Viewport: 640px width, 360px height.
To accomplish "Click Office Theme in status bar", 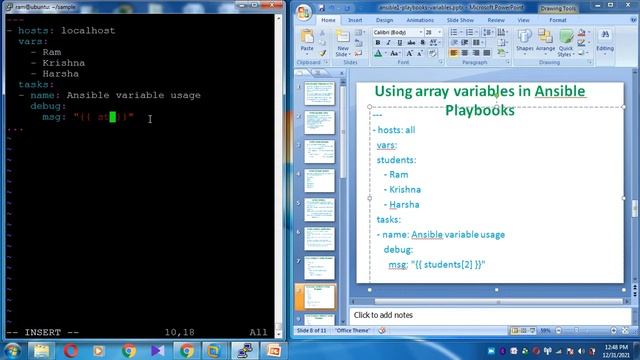I will [x=352, y=331].
